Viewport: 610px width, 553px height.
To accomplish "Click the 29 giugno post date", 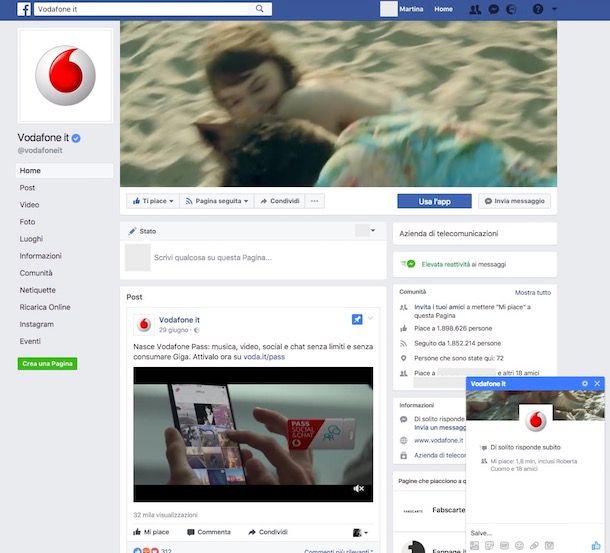I will pyautogui.click(x=173, y=330).
